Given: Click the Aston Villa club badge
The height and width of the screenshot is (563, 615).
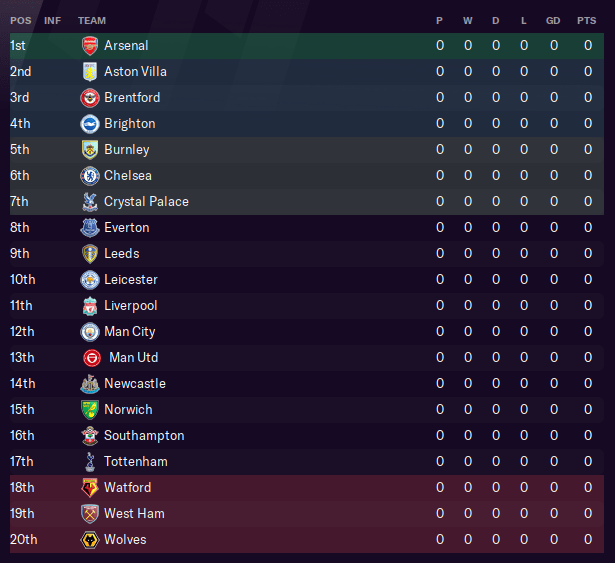Looking at the screenshot, I should (x=90, y=71).
